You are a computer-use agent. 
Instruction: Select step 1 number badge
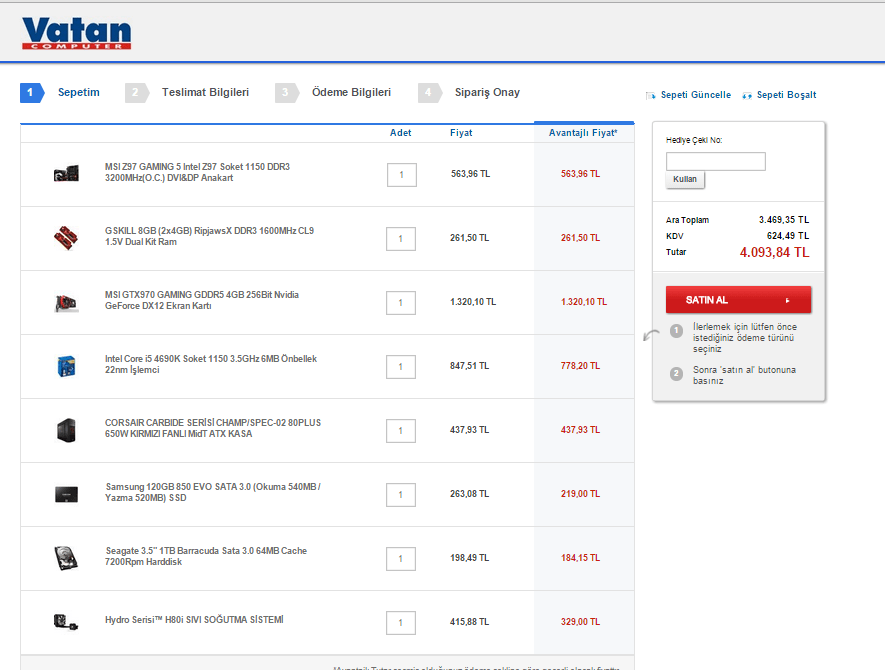32,93
